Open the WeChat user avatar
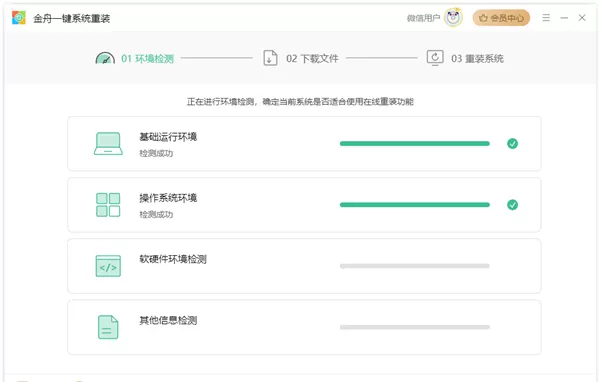 [453, 18]
